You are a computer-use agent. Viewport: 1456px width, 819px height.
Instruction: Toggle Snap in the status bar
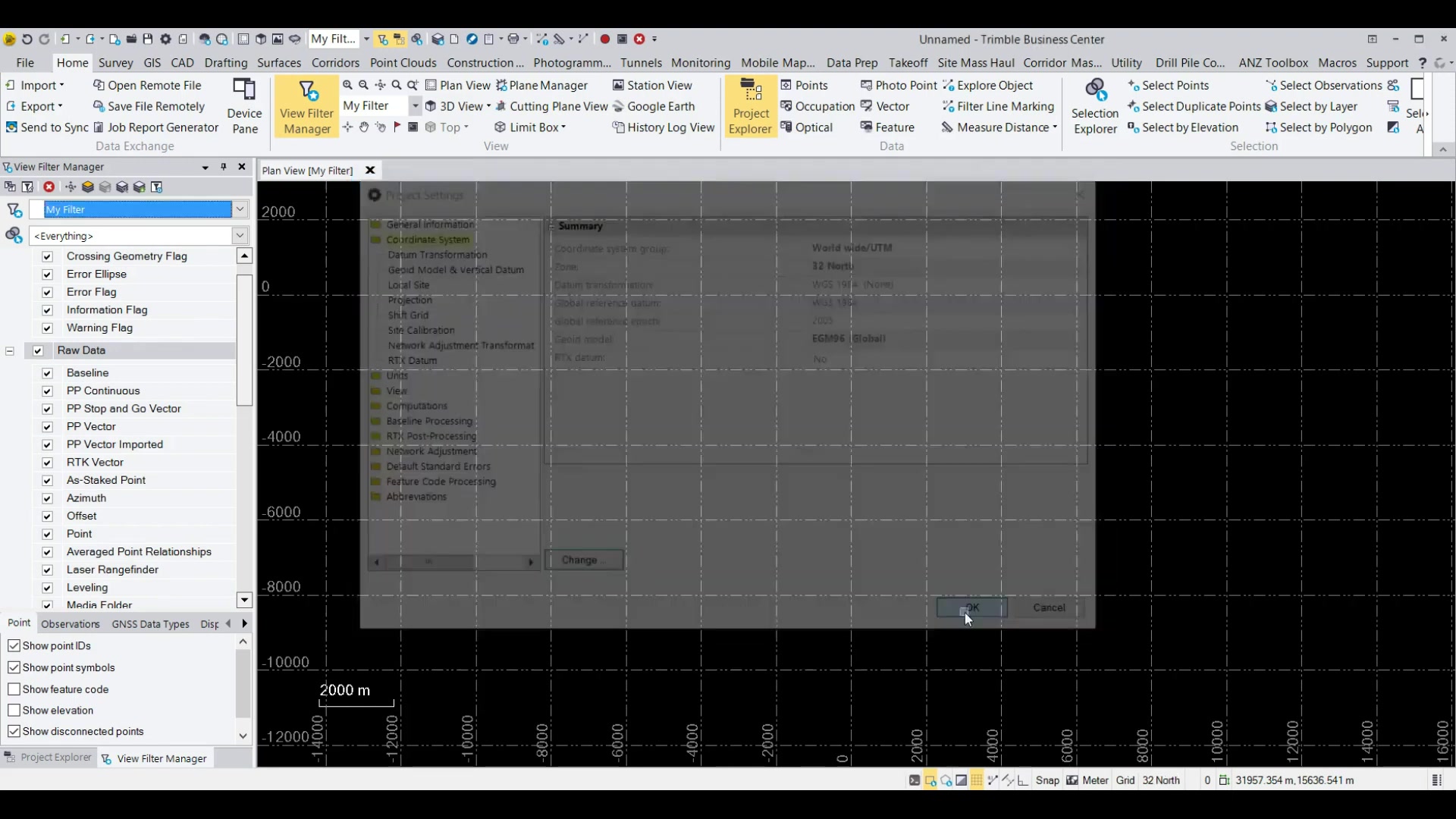point(1047,780)
